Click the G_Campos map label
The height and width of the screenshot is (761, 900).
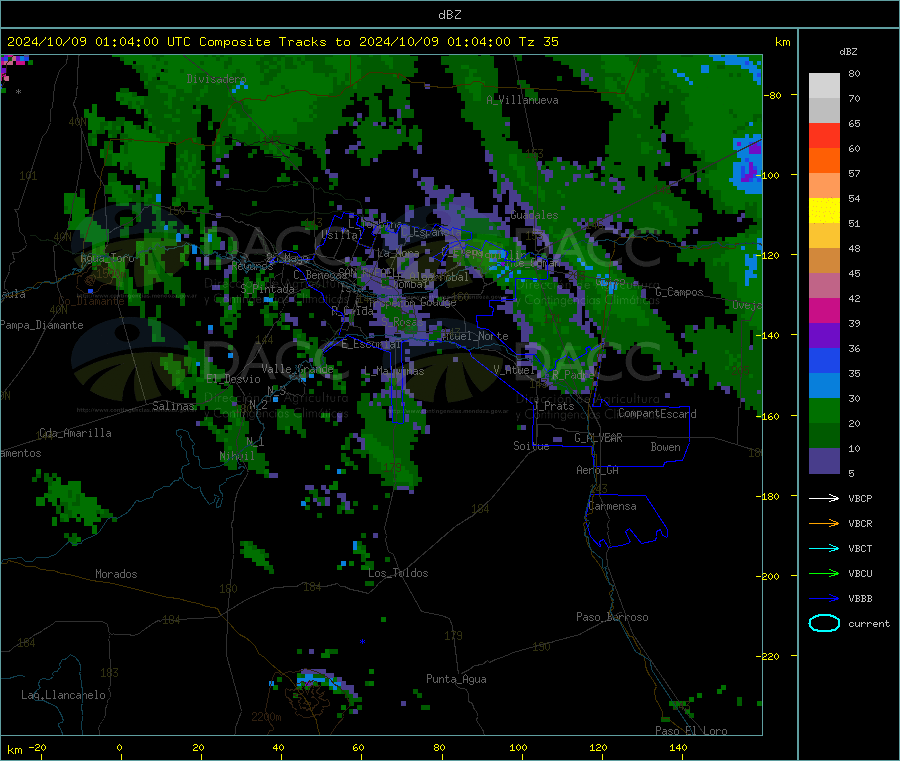pyautogui.click(x=680, y=292)
